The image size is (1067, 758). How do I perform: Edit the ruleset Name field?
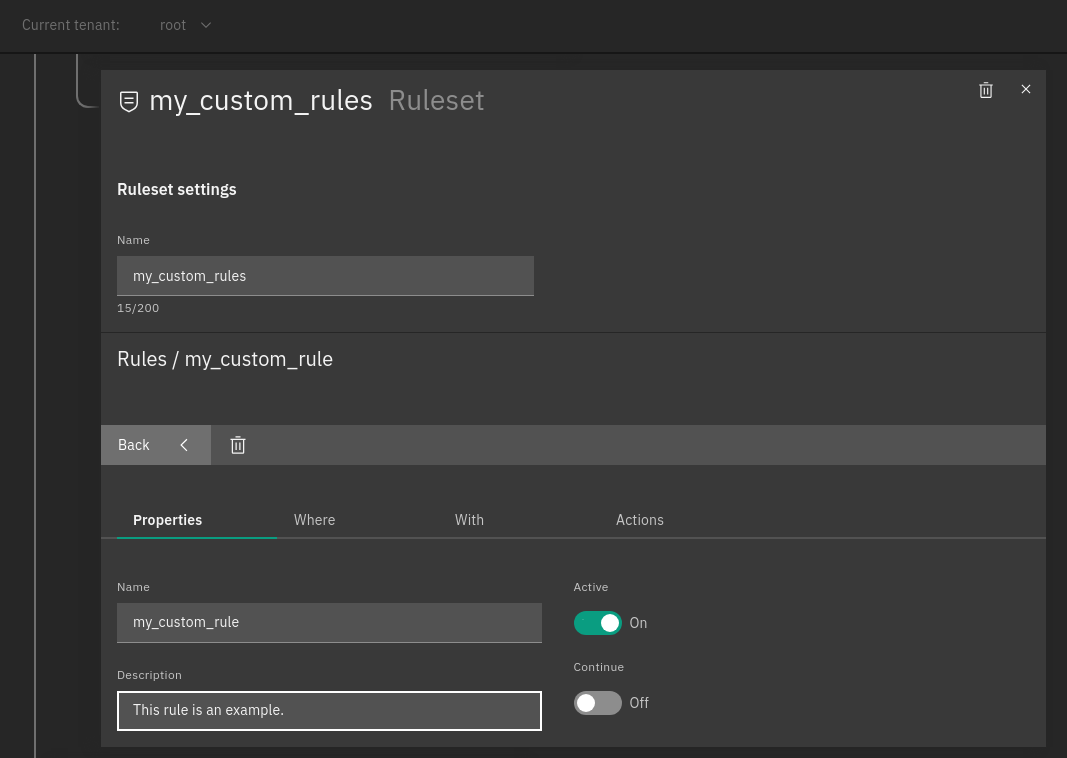[325, 275]
